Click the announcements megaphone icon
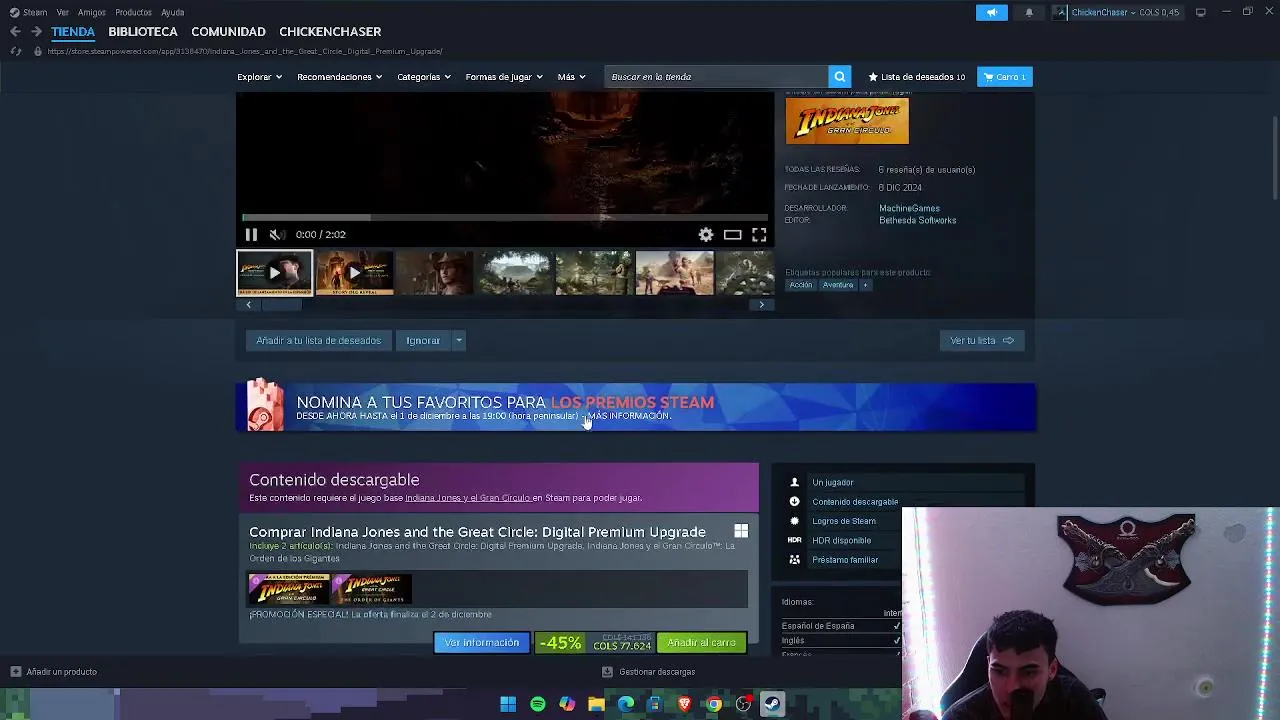 click(991, 12)
